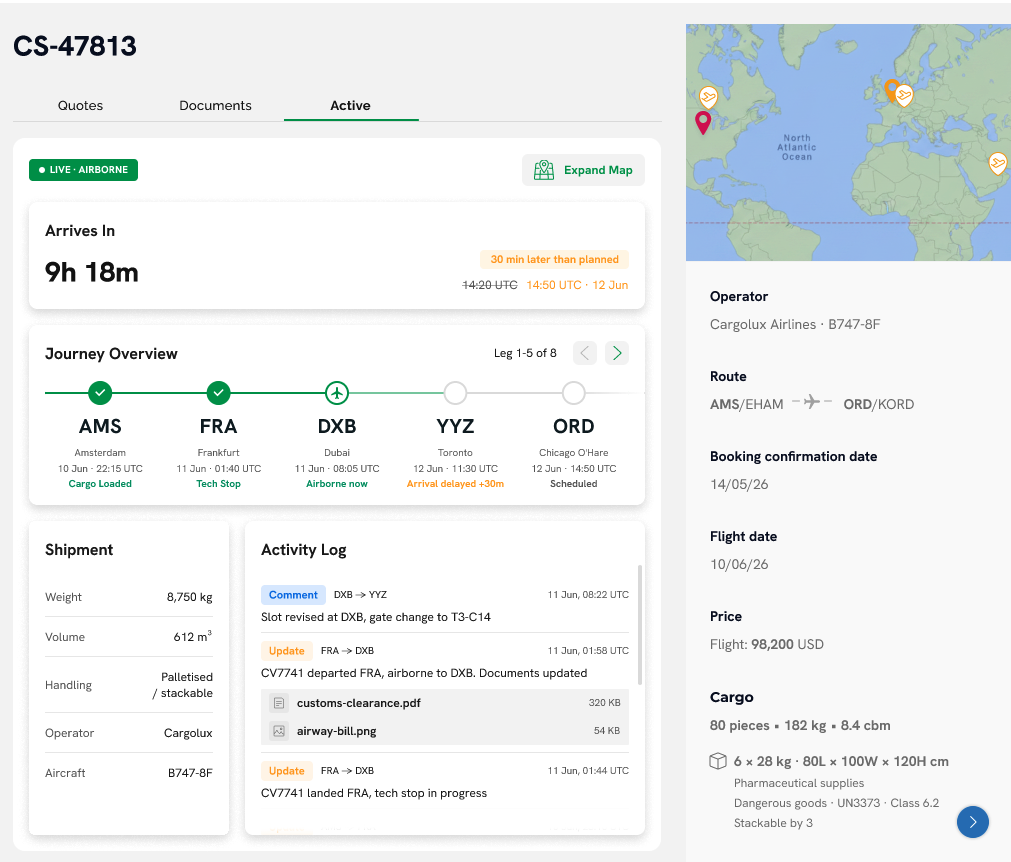1011x862 pixels.
Task: Click the 'Airborne now' status under DXB
Action: click(x=337, y=484)
